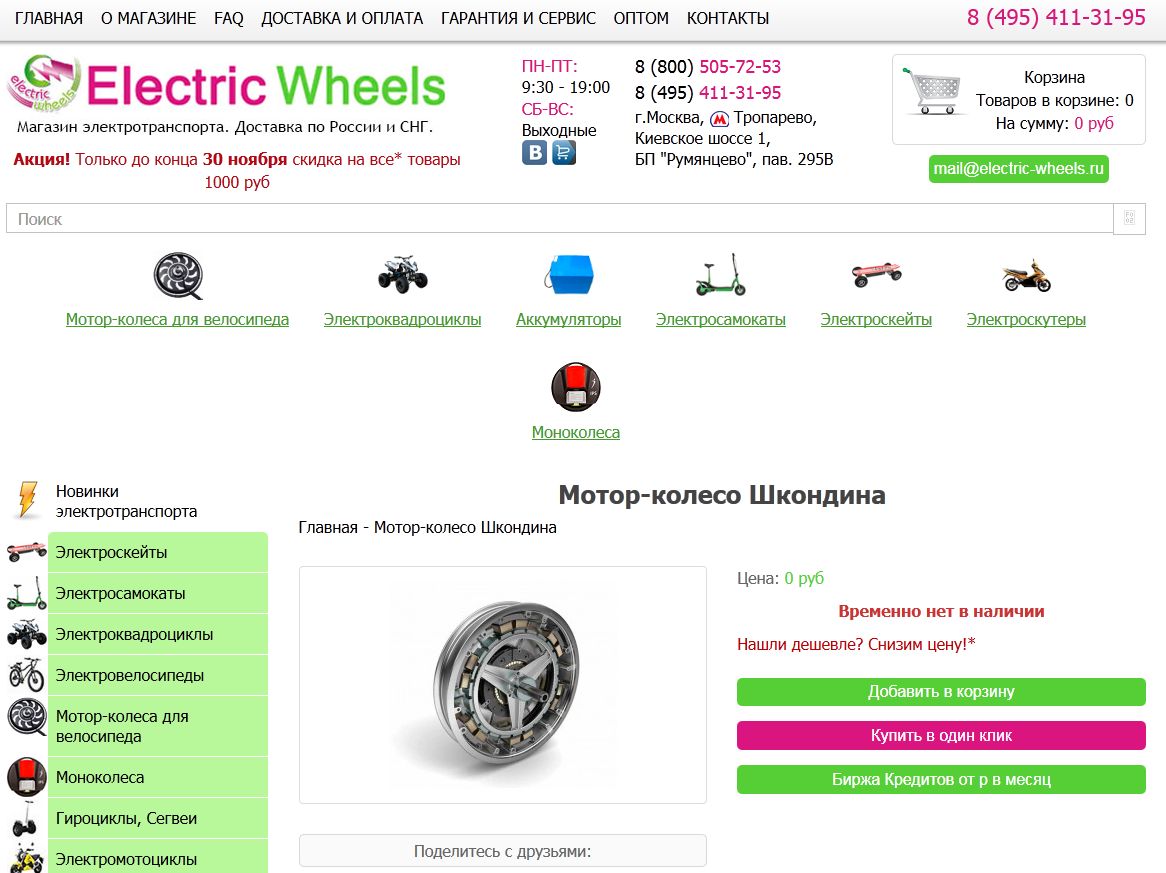Go to Доставка и оплата menu page
The width and height of the screenshot is (1166, 873).
[342, 19]
